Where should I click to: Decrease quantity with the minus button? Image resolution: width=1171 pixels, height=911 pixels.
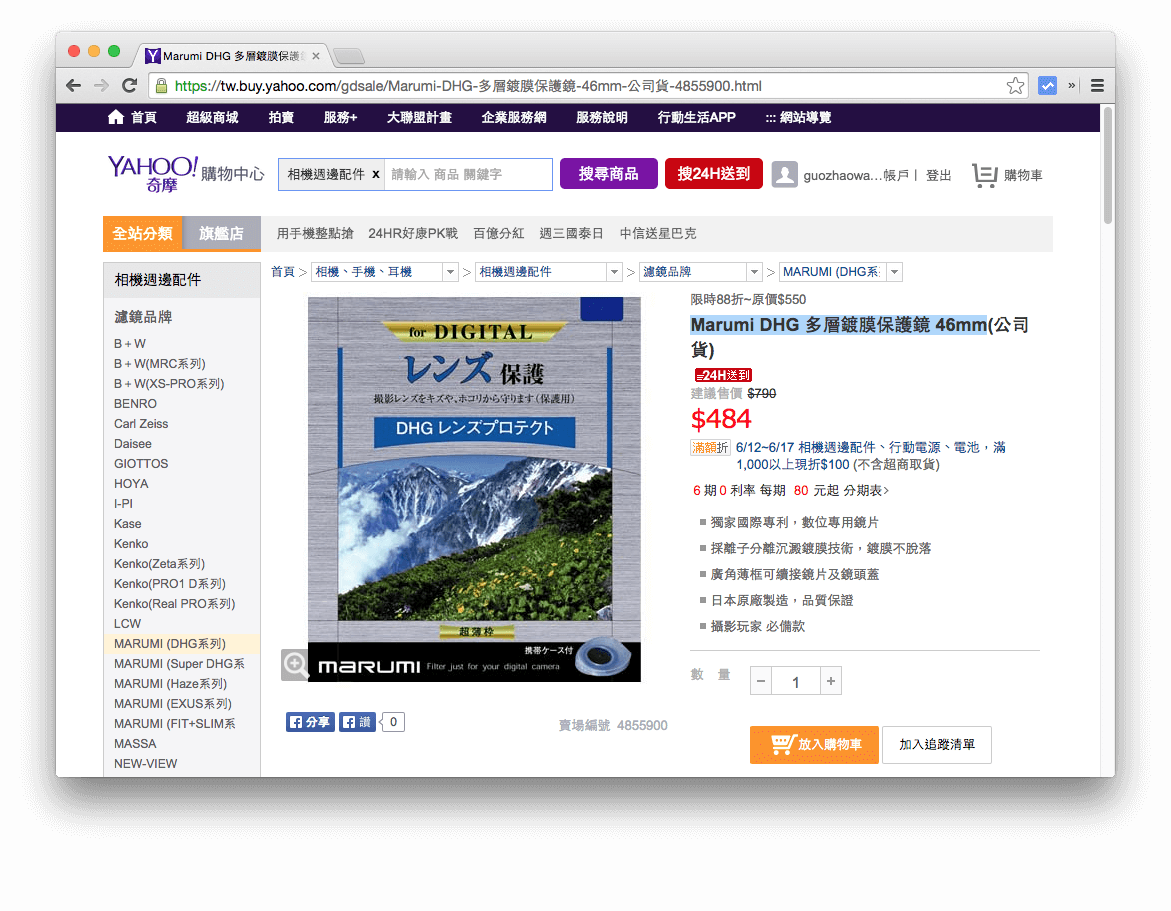tap(761, 682)
